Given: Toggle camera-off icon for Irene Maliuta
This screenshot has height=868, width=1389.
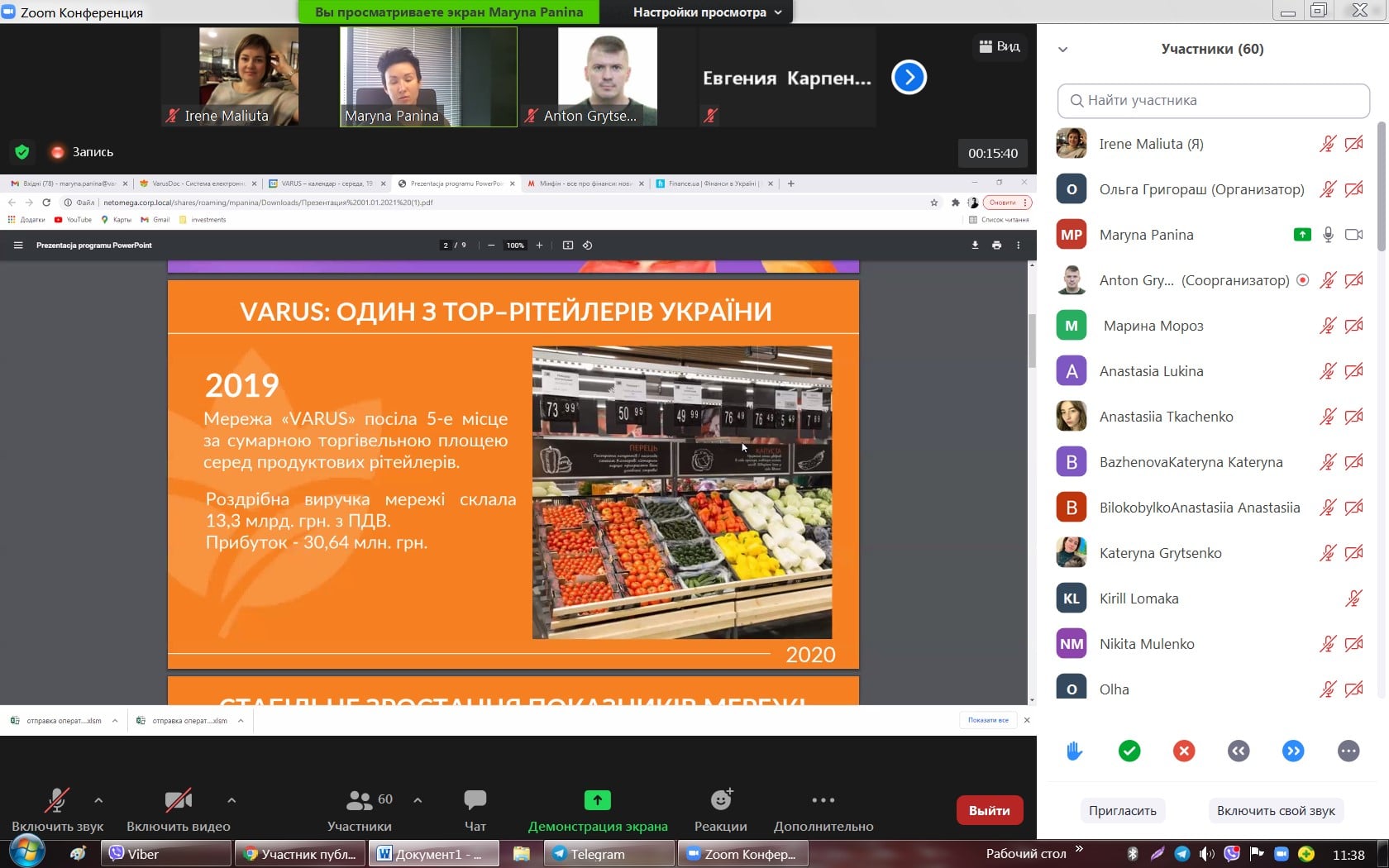Looking at the screenshot, I should [x=1354, y=144].
